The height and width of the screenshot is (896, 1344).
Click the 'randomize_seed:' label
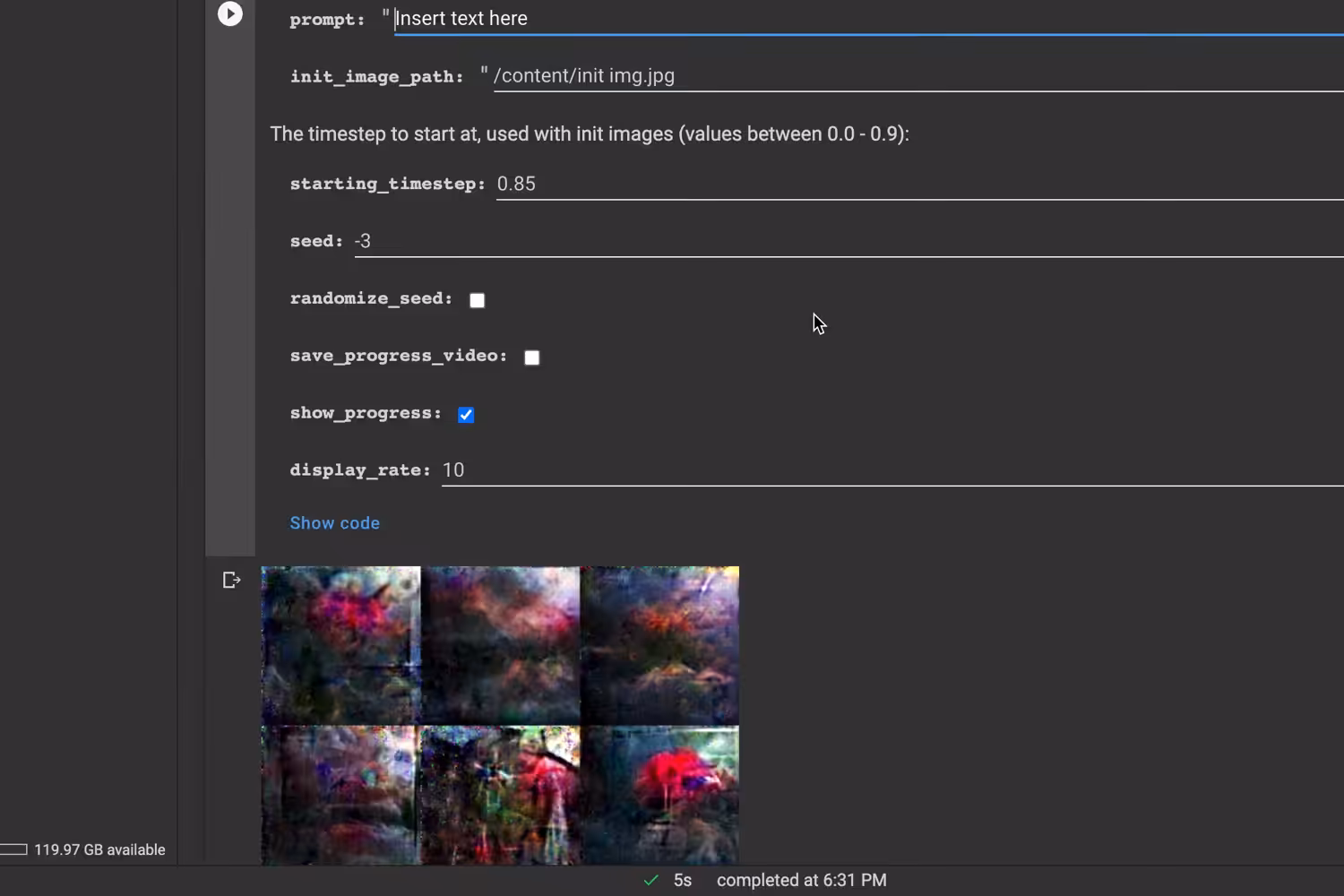371,298
